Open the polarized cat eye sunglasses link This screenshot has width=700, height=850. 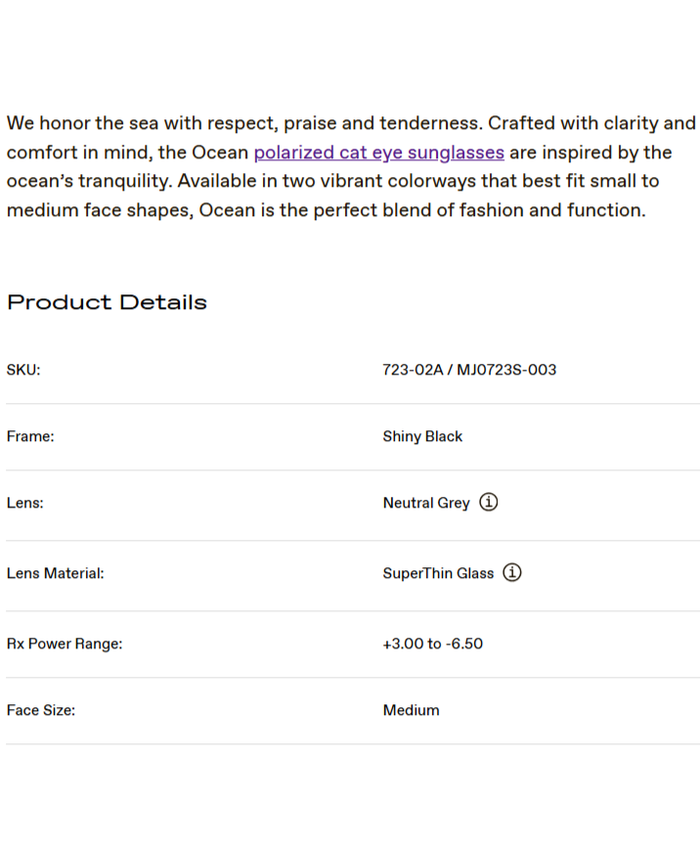coord(379,153)
